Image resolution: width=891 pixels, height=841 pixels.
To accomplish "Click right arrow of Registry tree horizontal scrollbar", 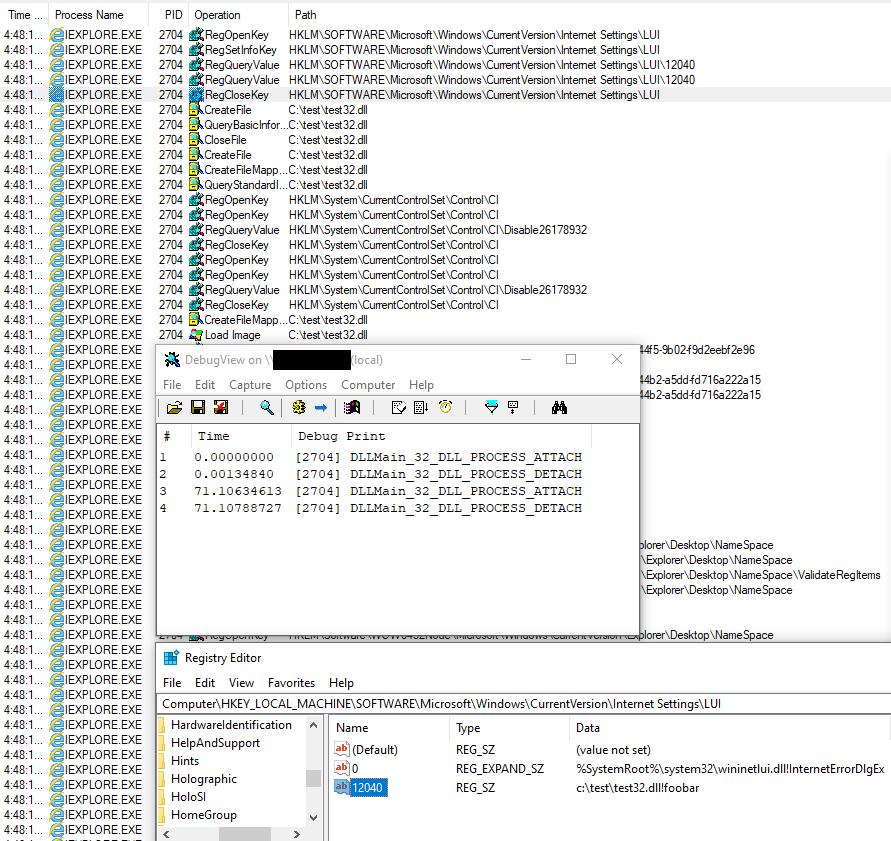I will 297,834.
